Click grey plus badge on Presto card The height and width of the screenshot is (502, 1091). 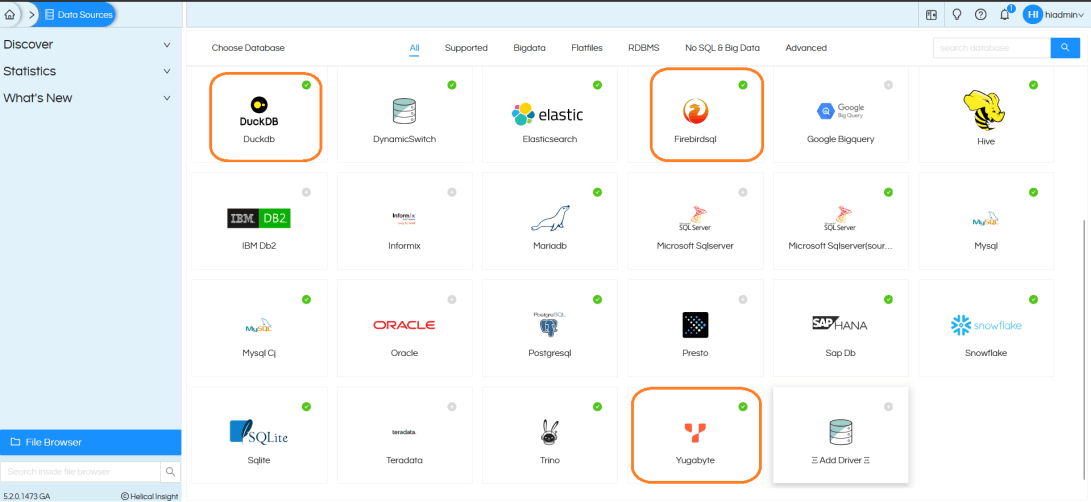click(742, 299)
